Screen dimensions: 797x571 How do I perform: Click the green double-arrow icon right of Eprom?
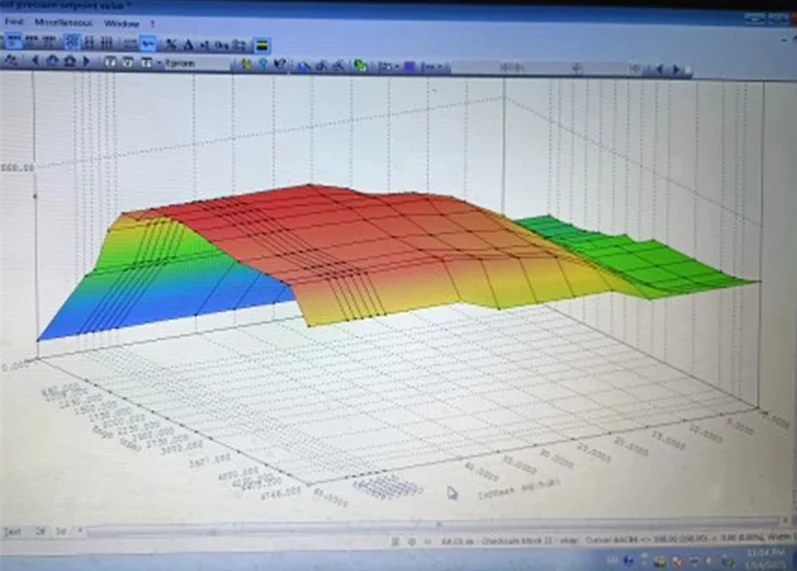pyautogui.click(x=247, y=65)
